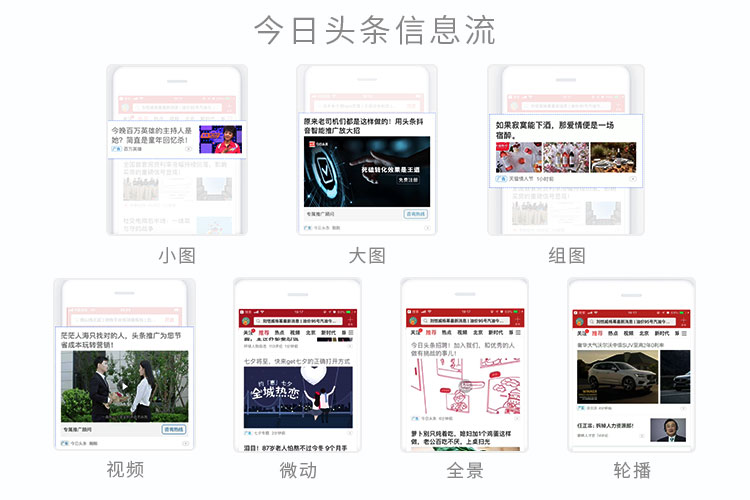Select the 北京 tab in the 轮播 phone
The image size is (750, 500).
click(x=644, y=333)
